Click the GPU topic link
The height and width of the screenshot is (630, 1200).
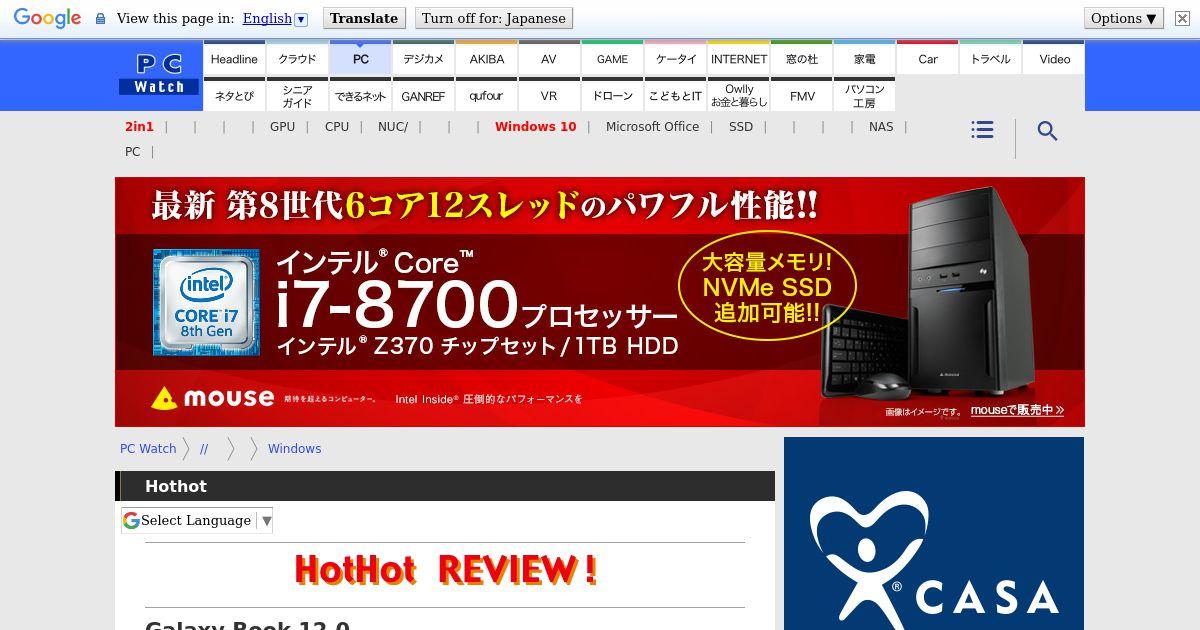click(282, 126)
